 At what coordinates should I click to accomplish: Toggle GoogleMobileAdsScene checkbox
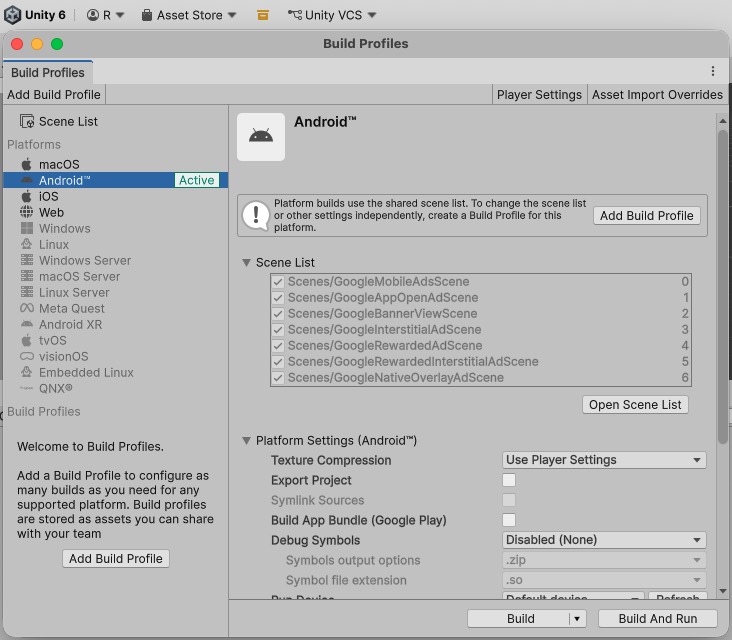point(278,281)
